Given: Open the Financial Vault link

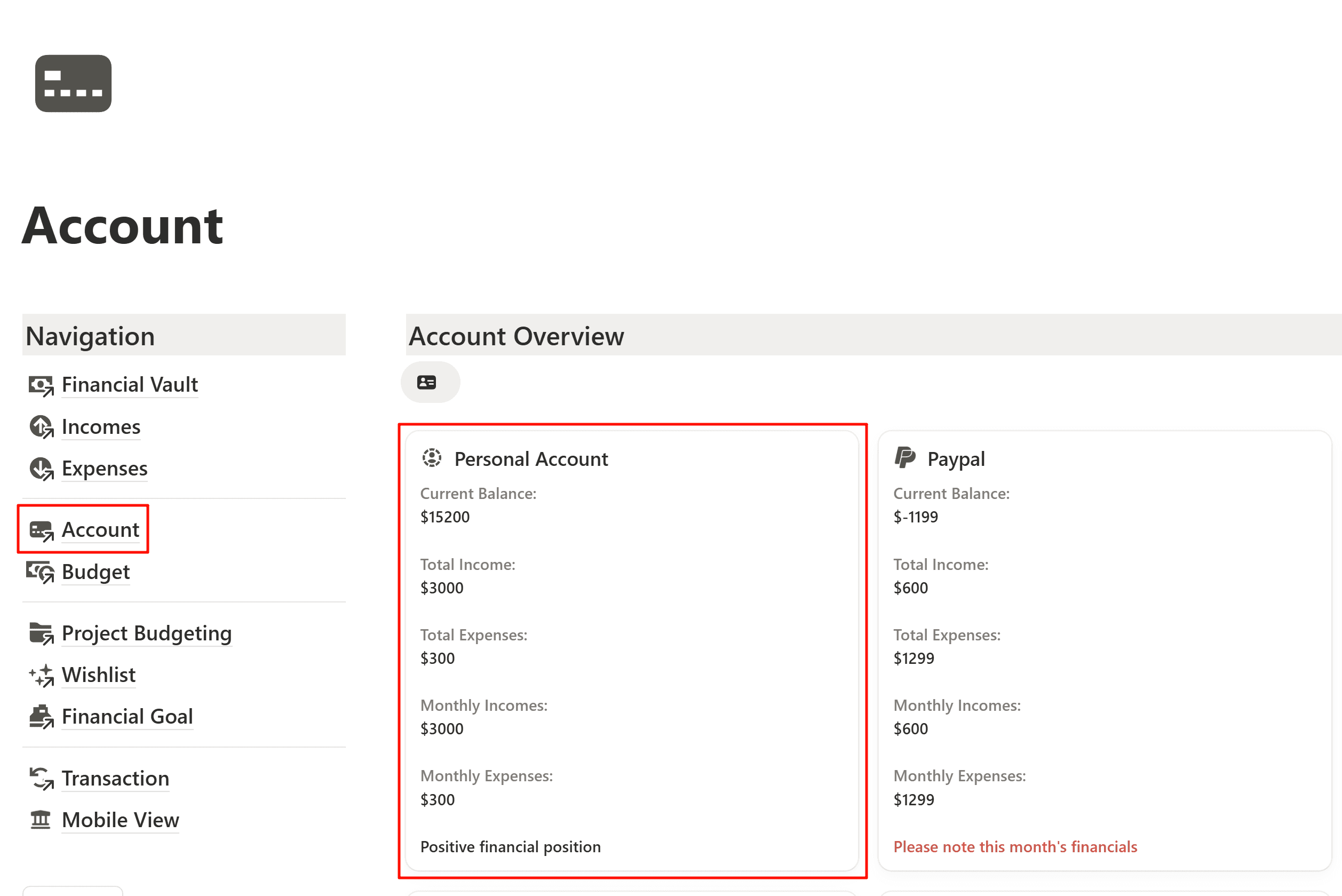Looking at the screenshot, I should 130,385.
